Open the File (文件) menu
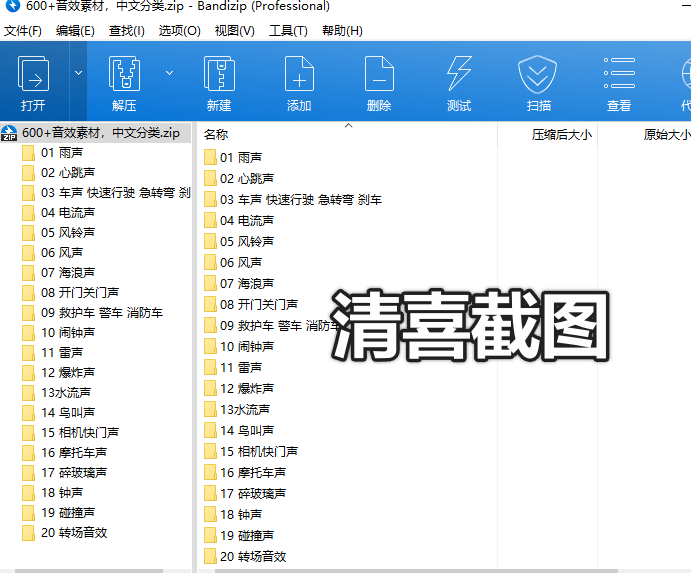 coord(23,30)
